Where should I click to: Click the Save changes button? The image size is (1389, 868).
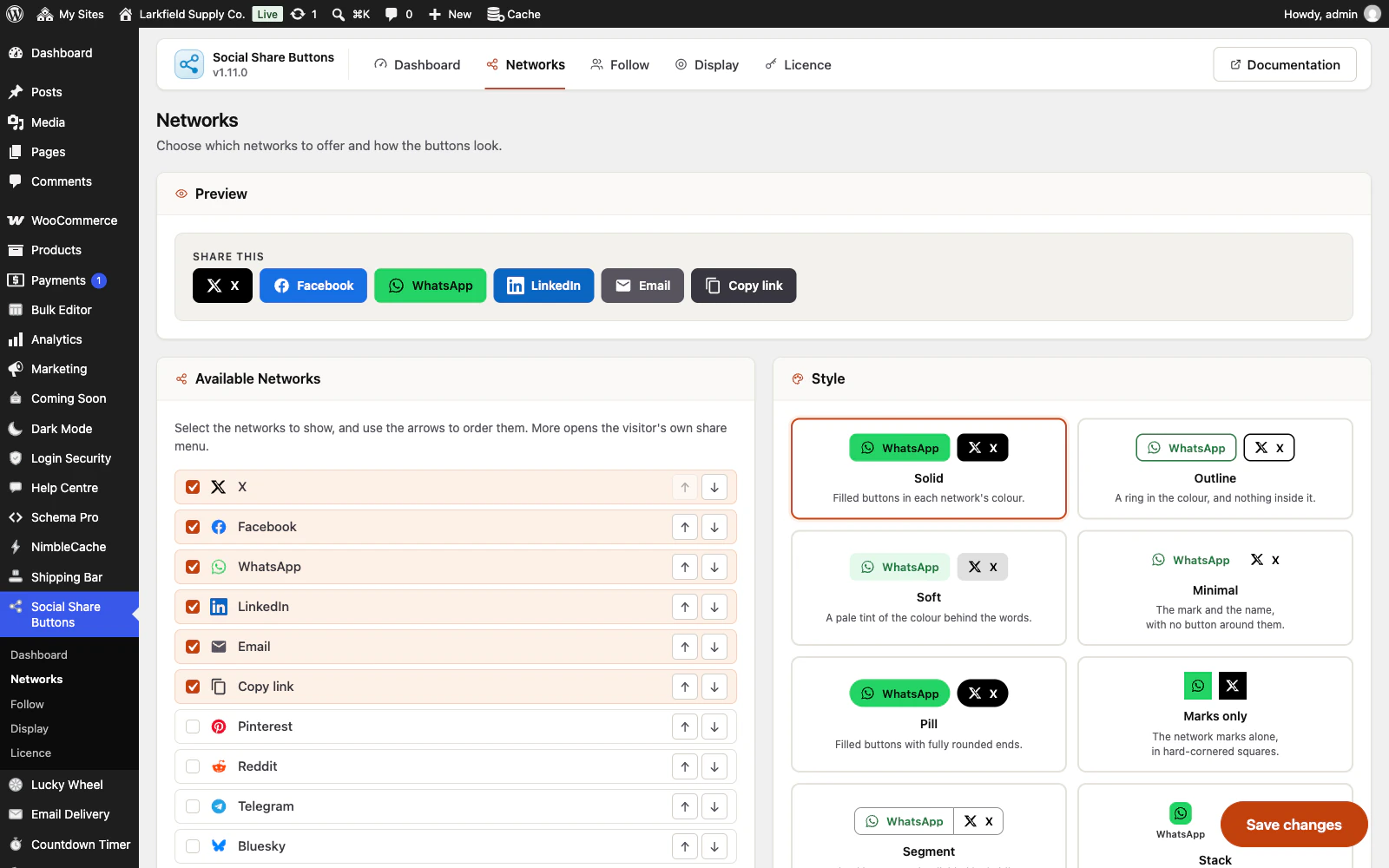click(x=1294, y=825)
